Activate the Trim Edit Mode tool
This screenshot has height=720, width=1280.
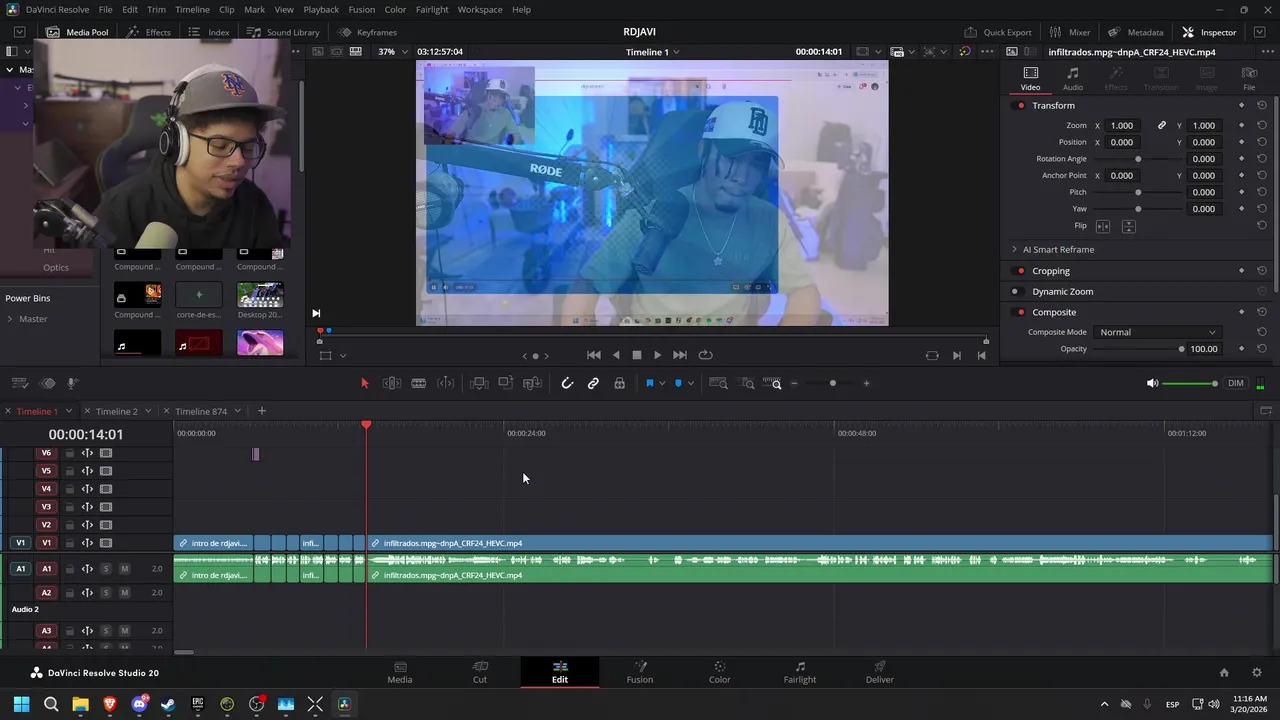pyautogui.click(x=392, y=383)
